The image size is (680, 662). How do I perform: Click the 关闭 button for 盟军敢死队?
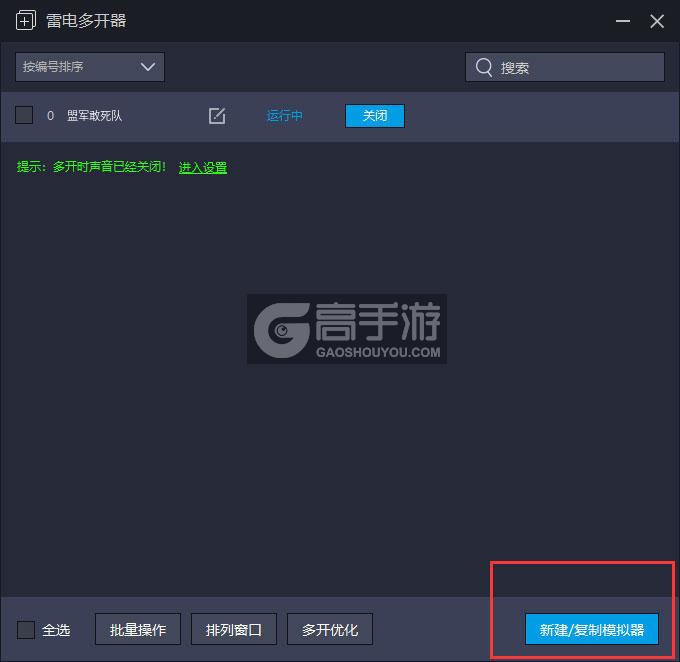[375, 116]
